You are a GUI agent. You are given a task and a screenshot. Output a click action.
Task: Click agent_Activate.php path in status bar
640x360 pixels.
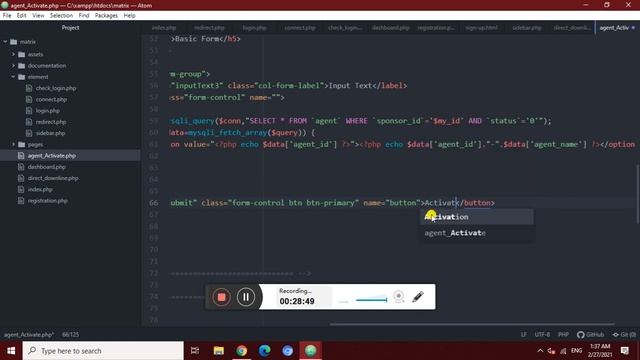29,334
